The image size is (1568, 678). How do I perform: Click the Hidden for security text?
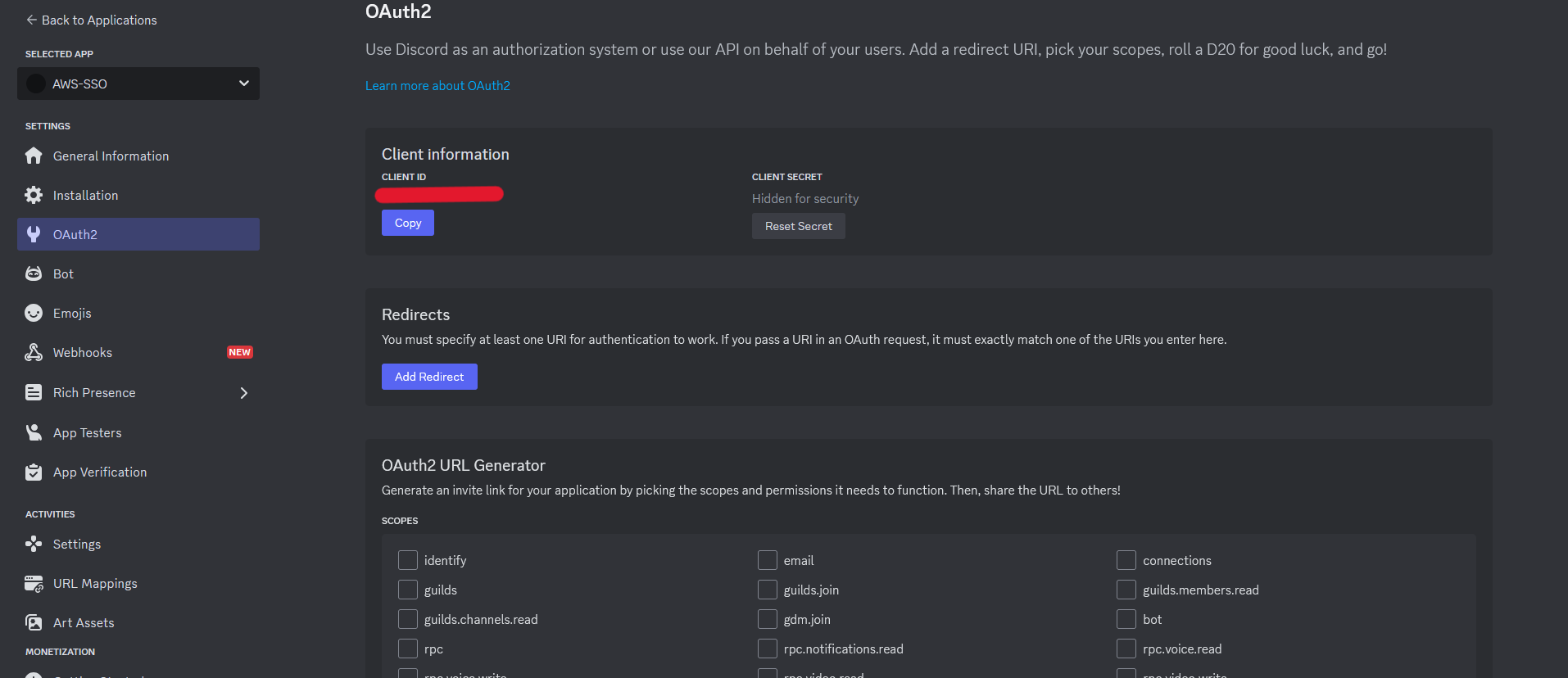coord(805,198)
